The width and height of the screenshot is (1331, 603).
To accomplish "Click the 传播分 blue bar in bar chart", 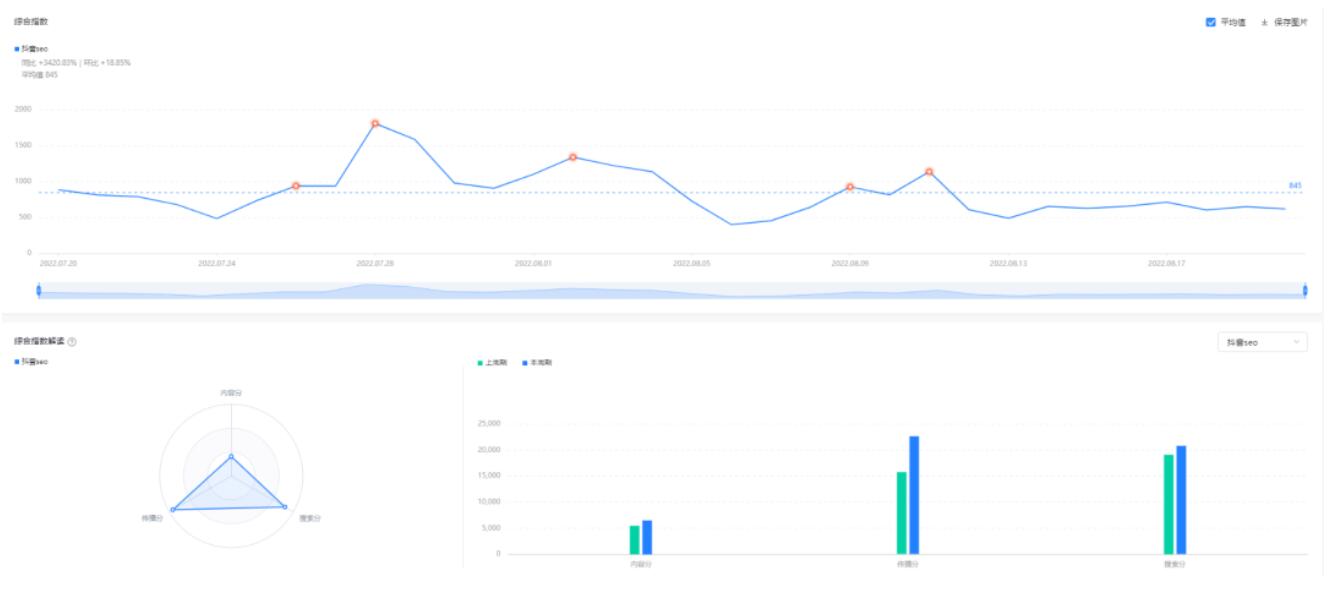I will pos(914,495).
